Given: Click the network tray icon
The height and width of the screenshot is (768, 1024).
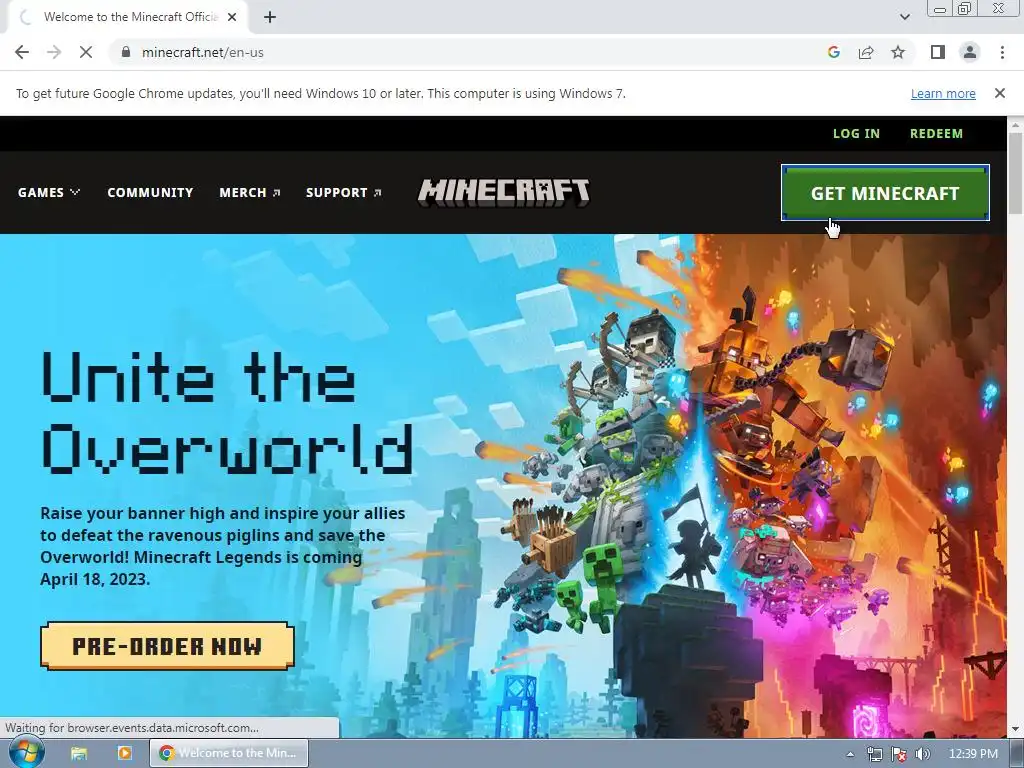Looking at the screenshot, I should coord(874,754).
